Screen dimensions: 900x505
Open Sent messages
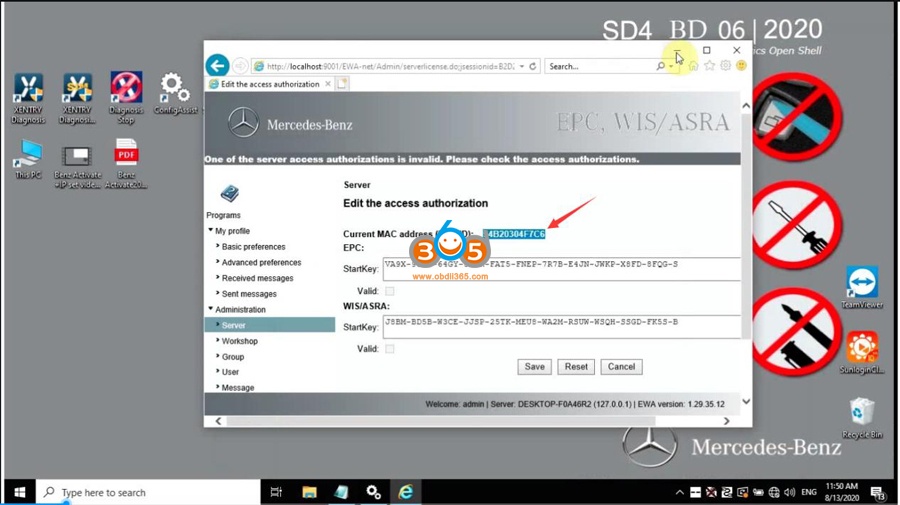point(249,294)
